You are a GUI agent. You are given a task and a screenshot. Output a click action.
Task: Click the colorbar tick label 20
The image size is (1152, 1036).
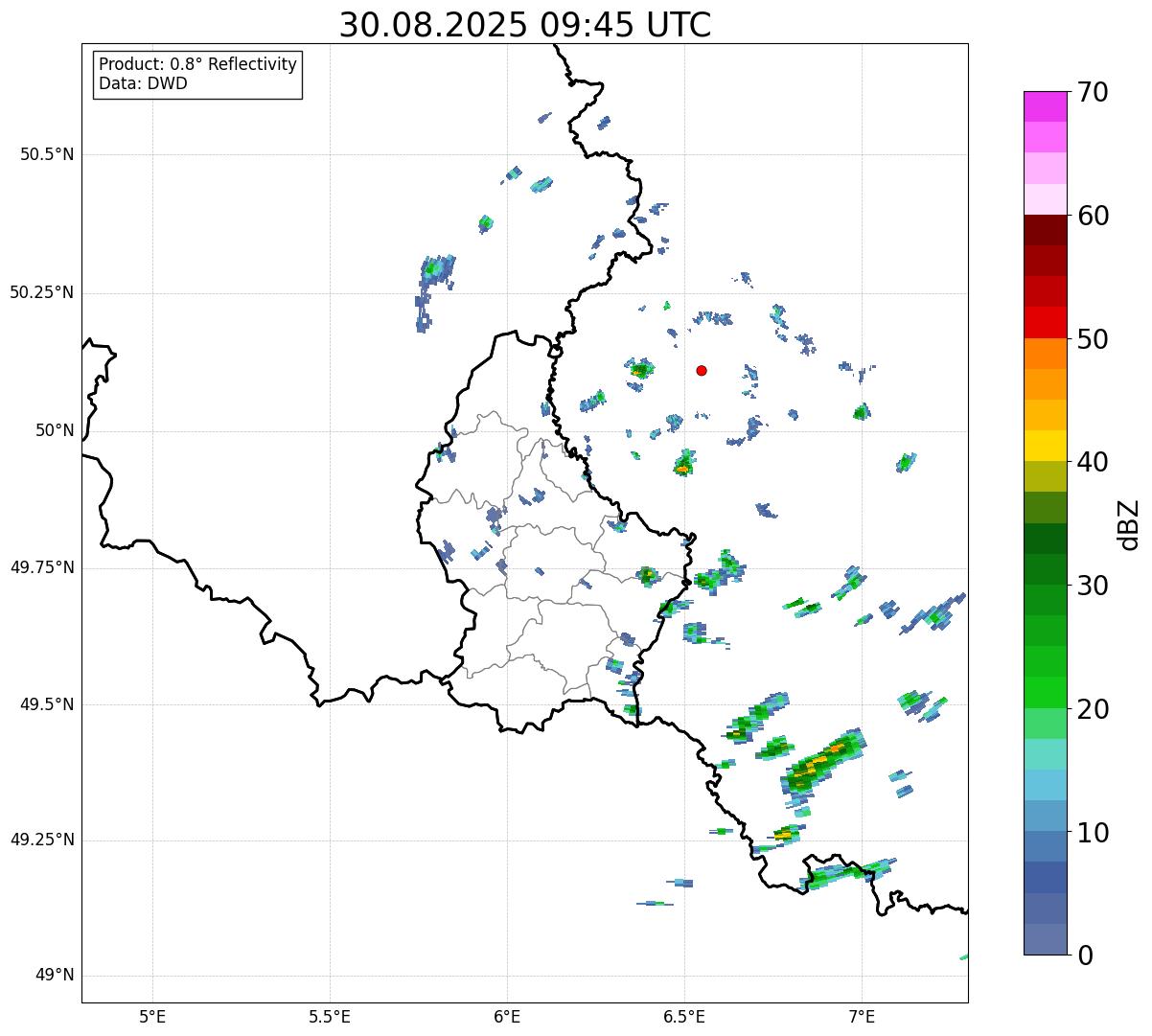click(1093, 709)
